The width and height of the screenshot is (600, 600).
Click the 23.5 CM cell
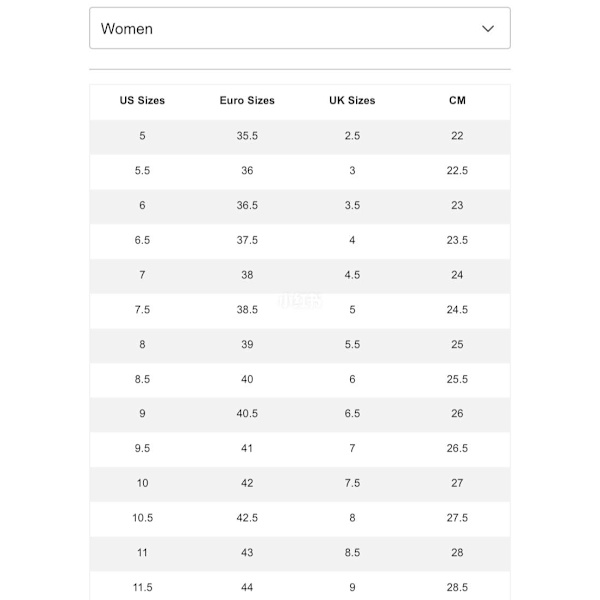click(x=457, y=240)
